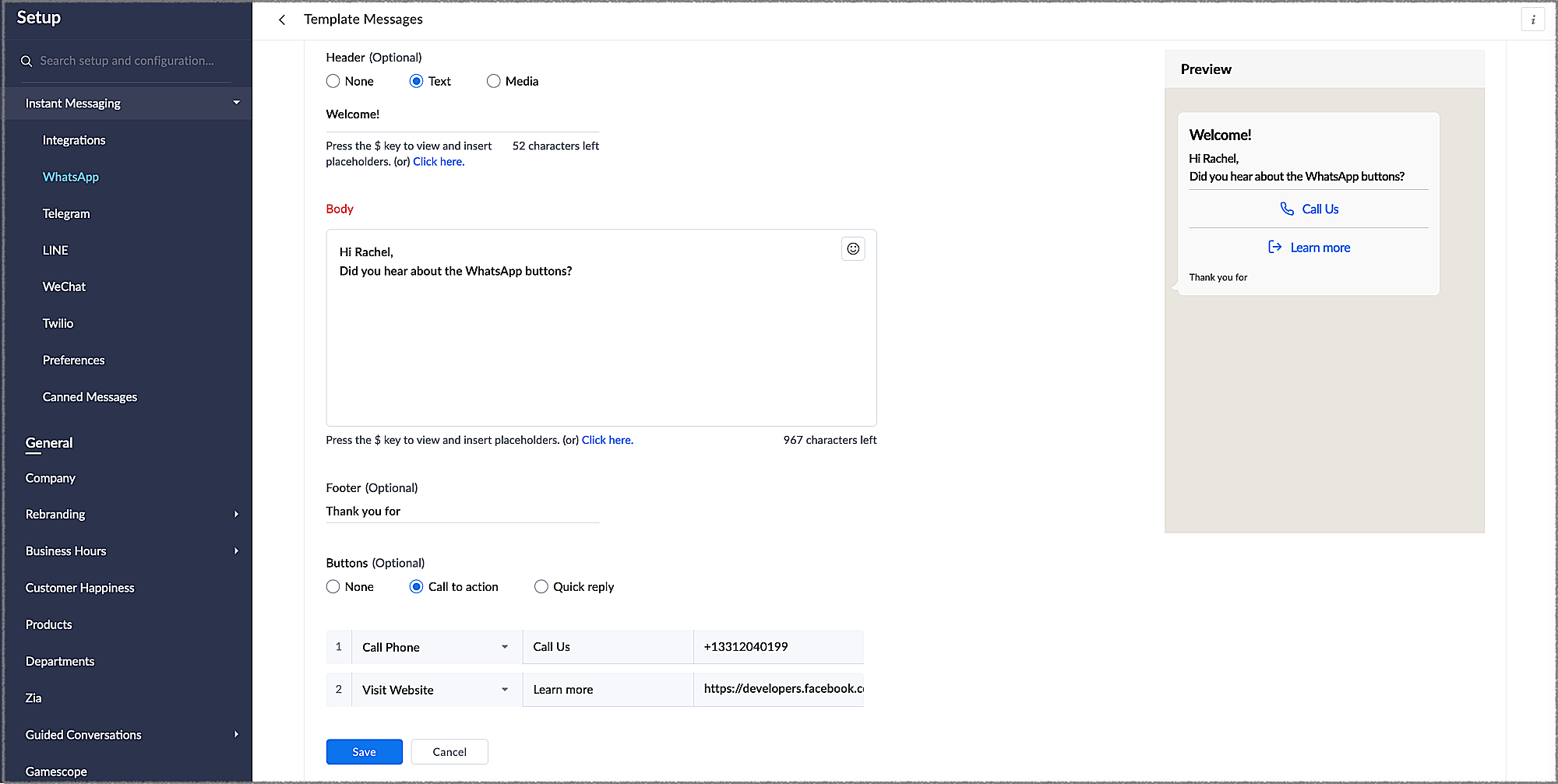Select Quick reply buttons option
Screen dimensions: 1558x784
(541, 586)
